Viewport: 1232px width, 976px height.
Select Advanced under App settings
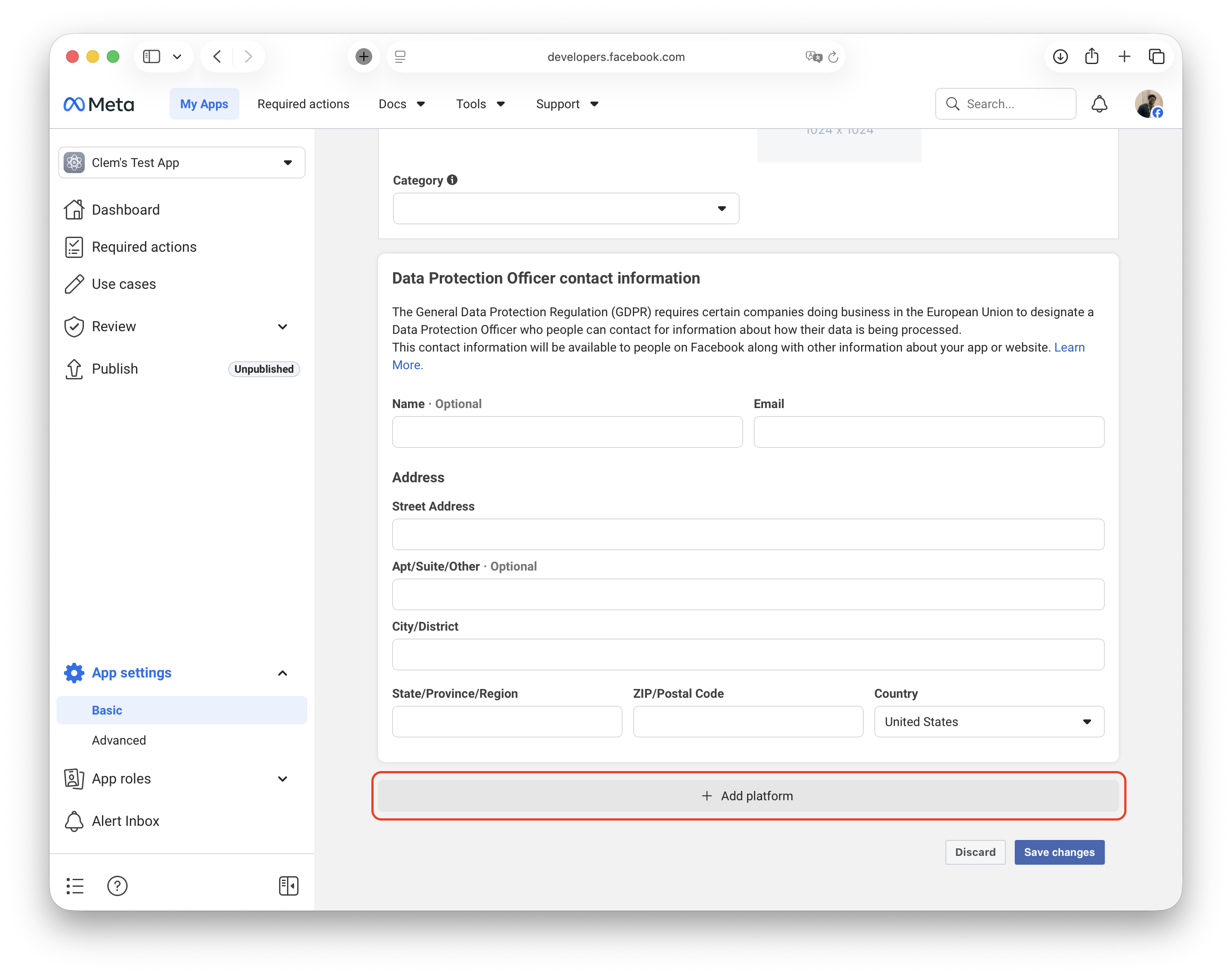coord(119,740)
